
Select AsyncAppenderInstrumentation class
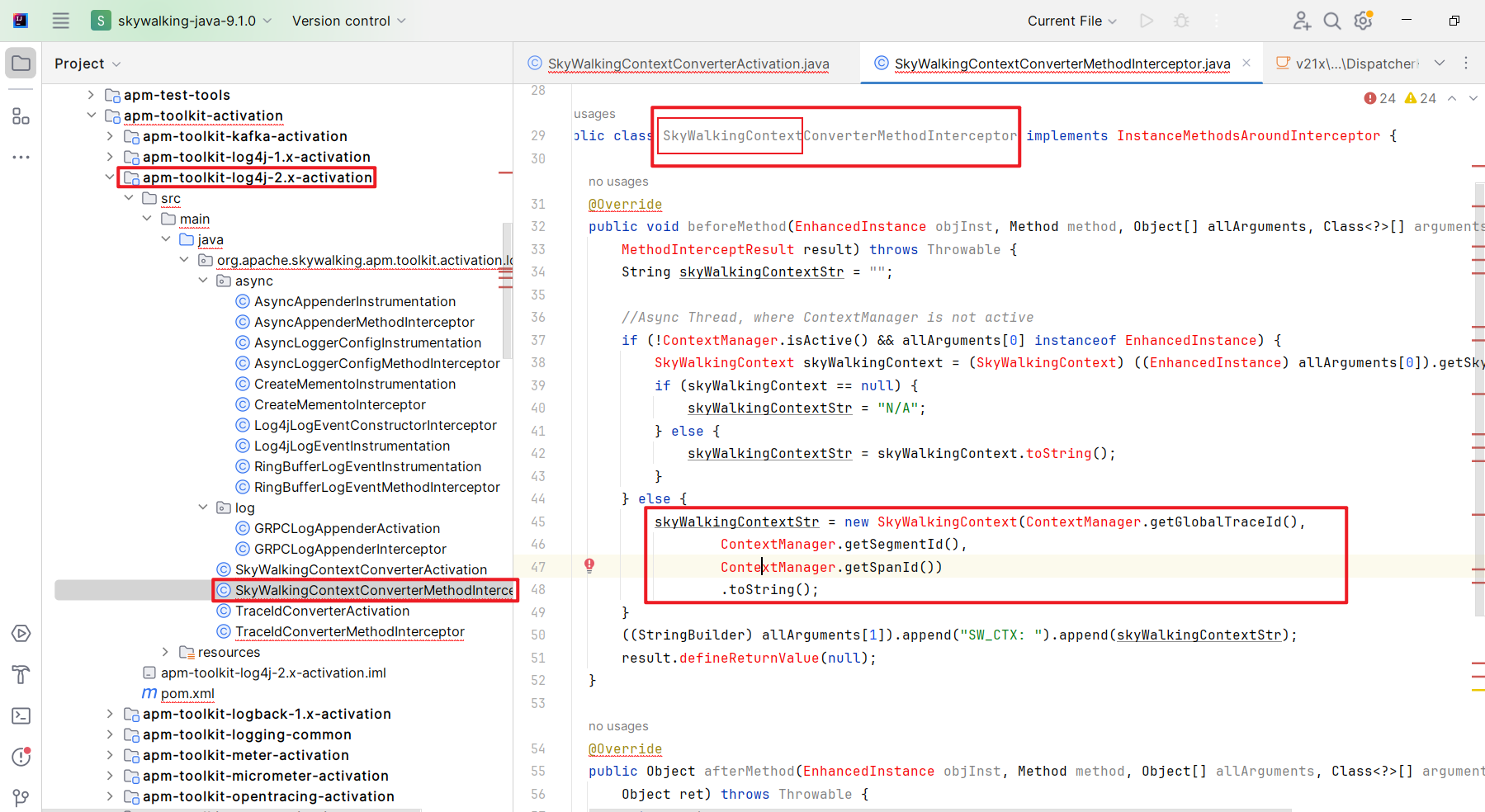click(355, 301)
